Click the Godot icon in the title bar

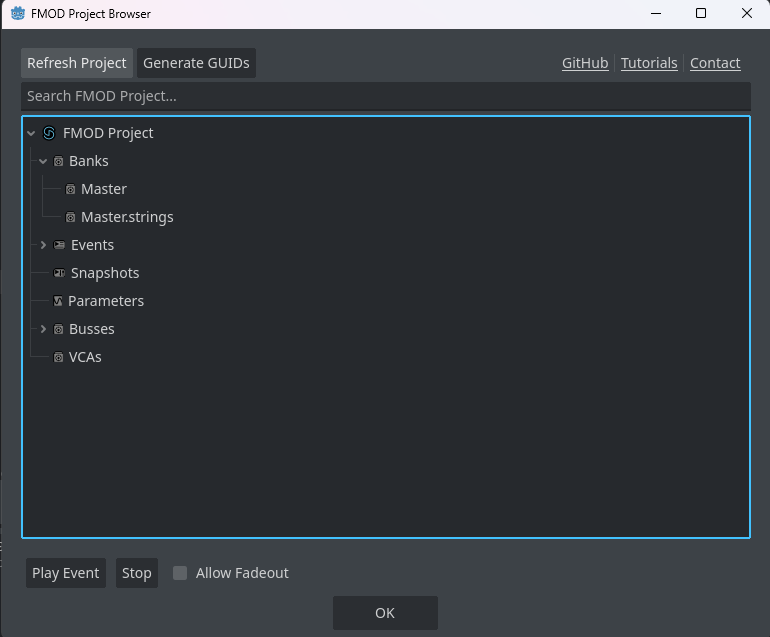click(18, 13)
